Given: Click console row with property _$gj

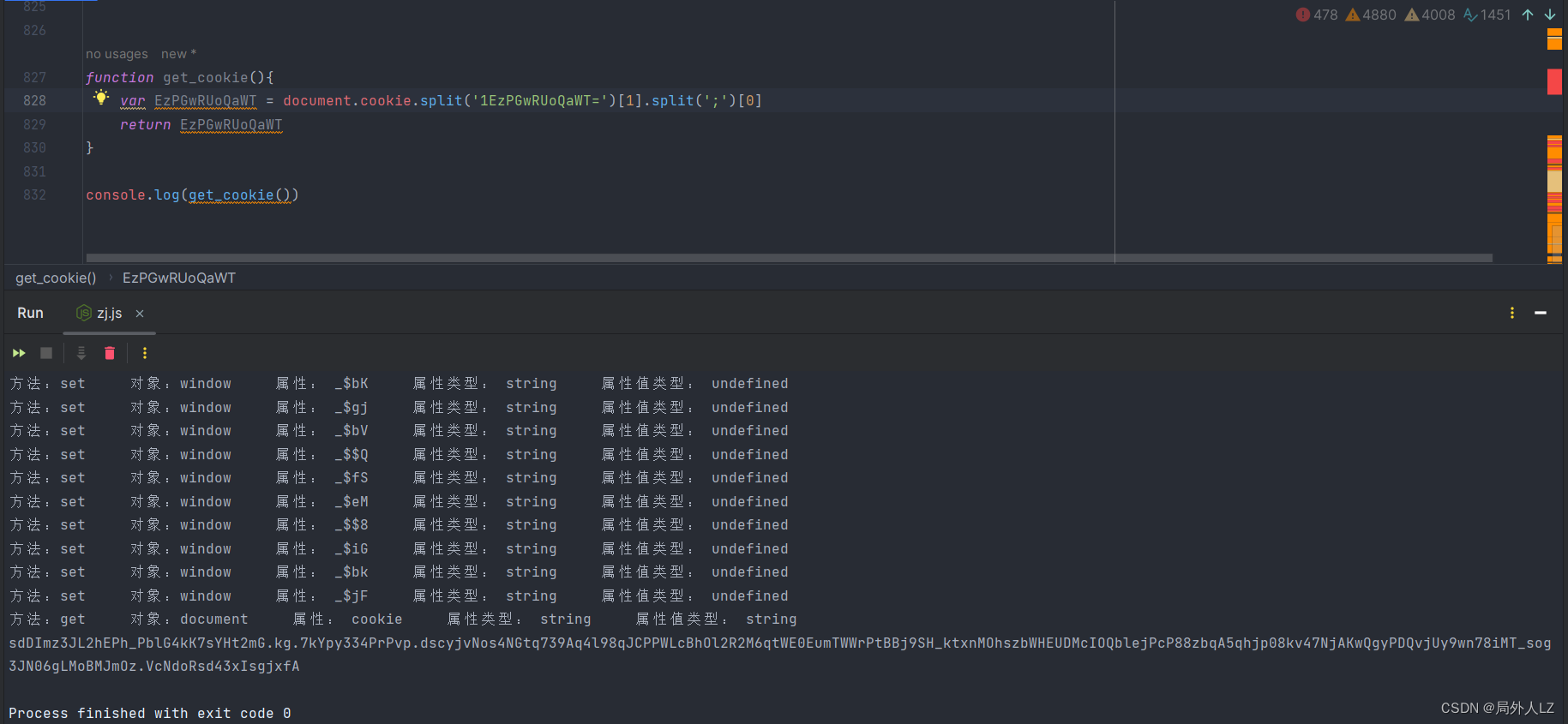Looking at the screenshot, I should point(399,408).
